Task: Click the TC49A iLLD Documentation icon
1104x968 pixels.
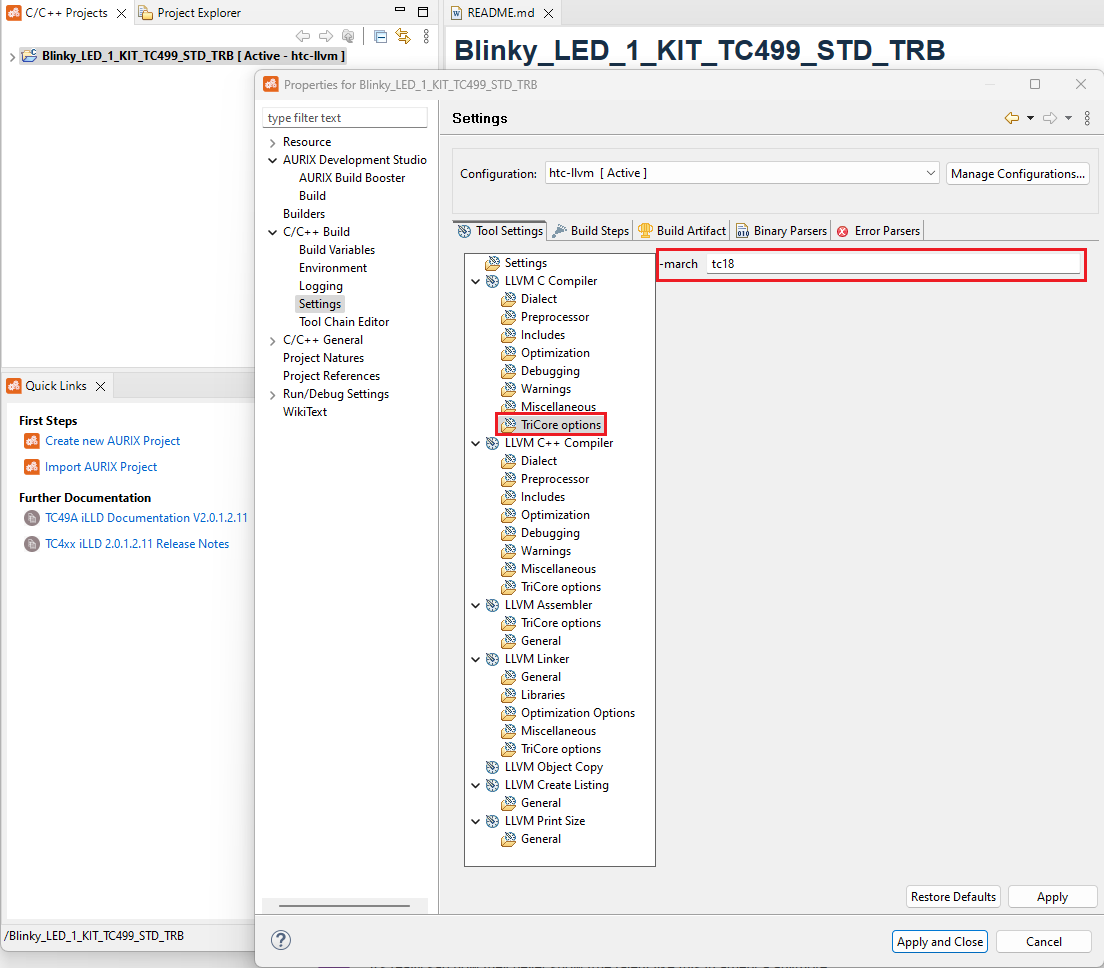Action: tap(31, 518)
